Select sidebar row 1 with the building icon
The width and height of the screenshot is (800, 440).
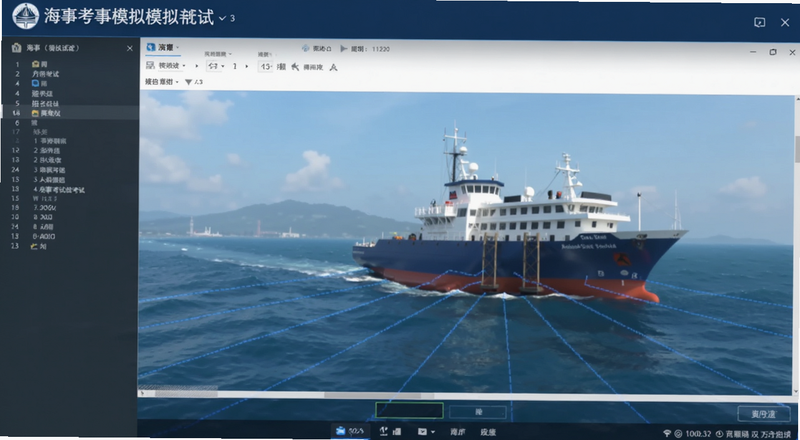[x=71, y=64]
